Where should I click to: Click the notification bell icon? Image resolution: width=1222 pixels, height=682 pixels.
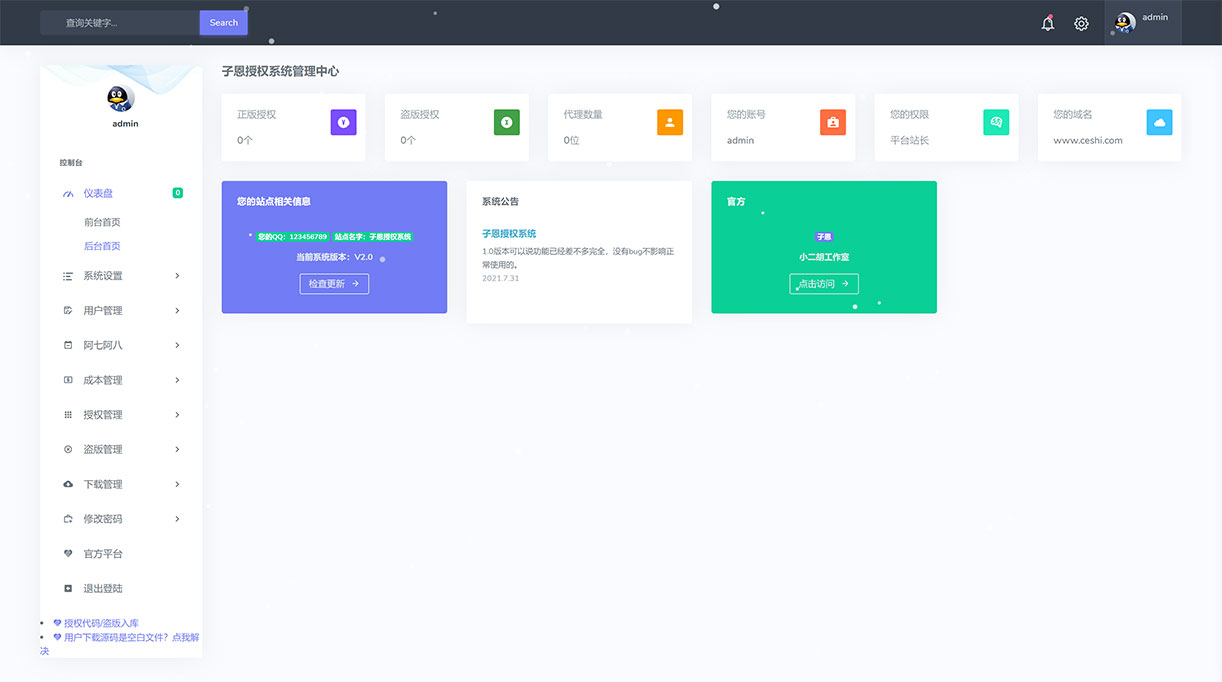(1047, 23)
